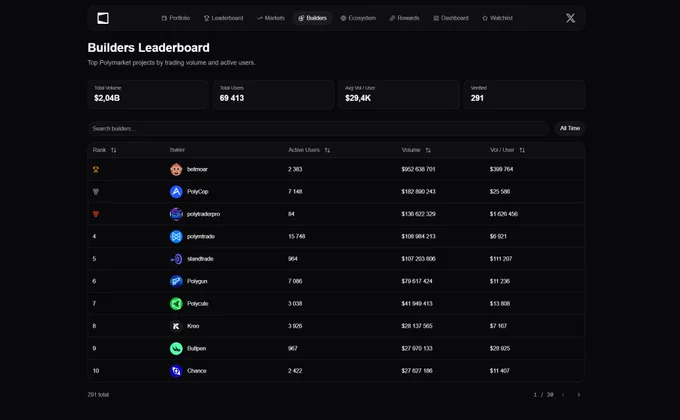Open the Watchlist tab
Viewport: 680px width, 420px height.
(x=497, y=18)
